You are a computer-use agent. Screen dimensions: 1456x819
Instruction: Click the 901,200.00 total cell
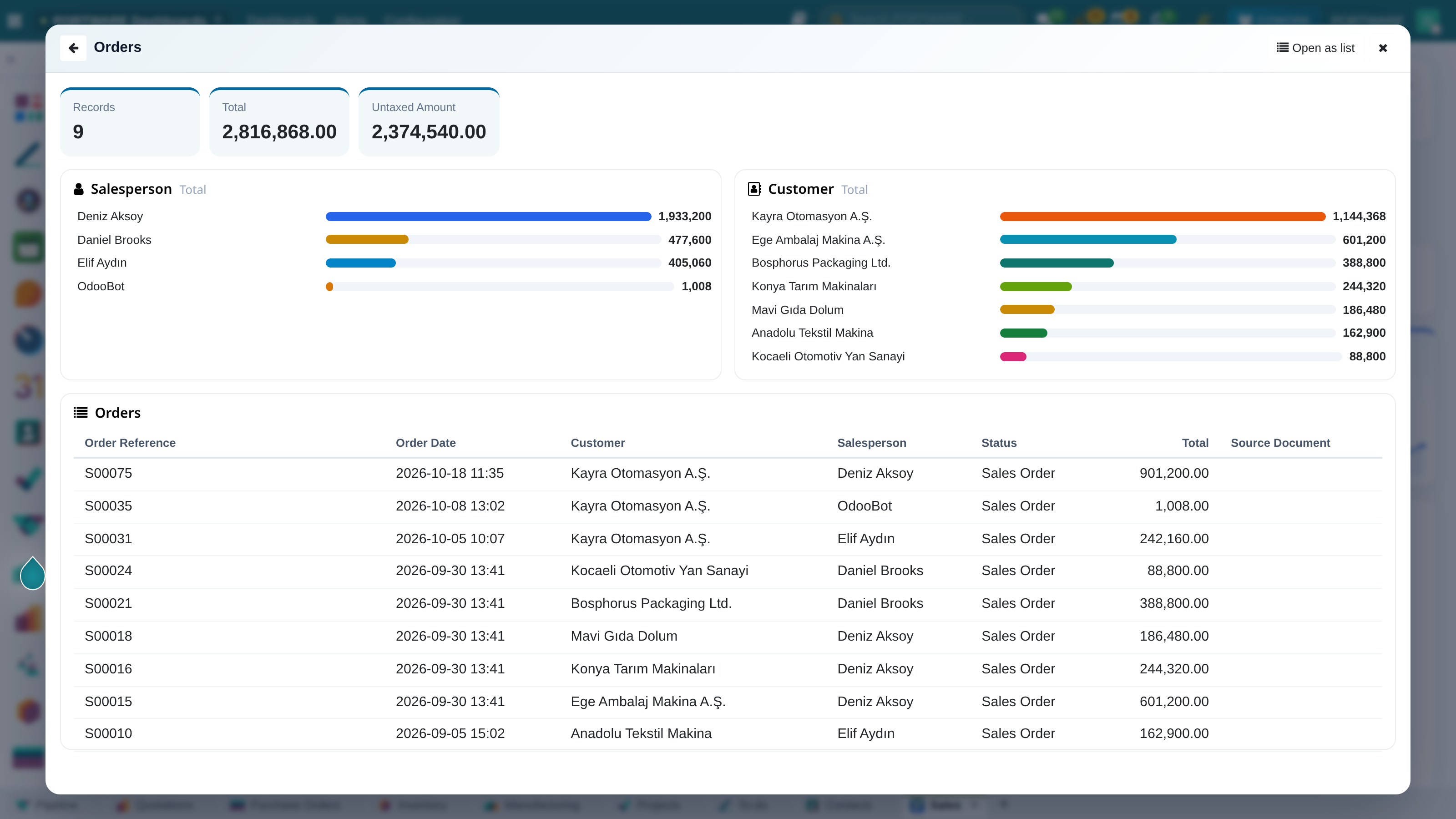pyautogui.click(x=1174, y=474)
